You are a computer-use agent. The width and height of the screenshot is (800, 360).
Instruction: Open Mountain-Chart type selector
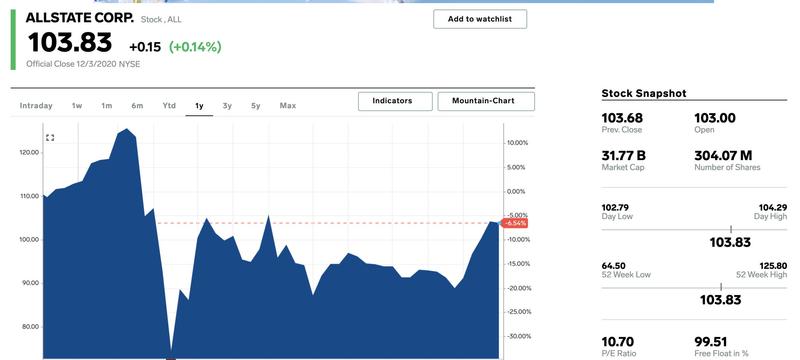click(x=486, y=101)
